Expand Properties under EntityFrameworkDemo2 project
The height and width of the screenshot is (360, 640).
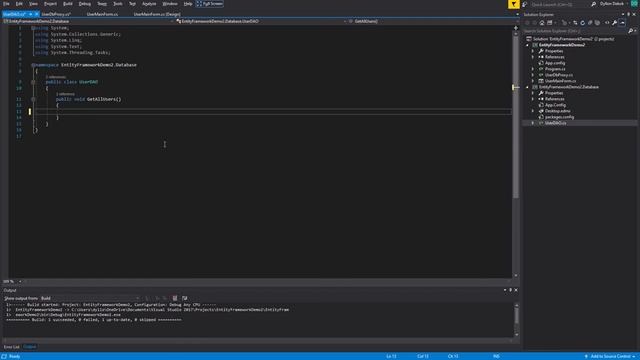(533, 51)
